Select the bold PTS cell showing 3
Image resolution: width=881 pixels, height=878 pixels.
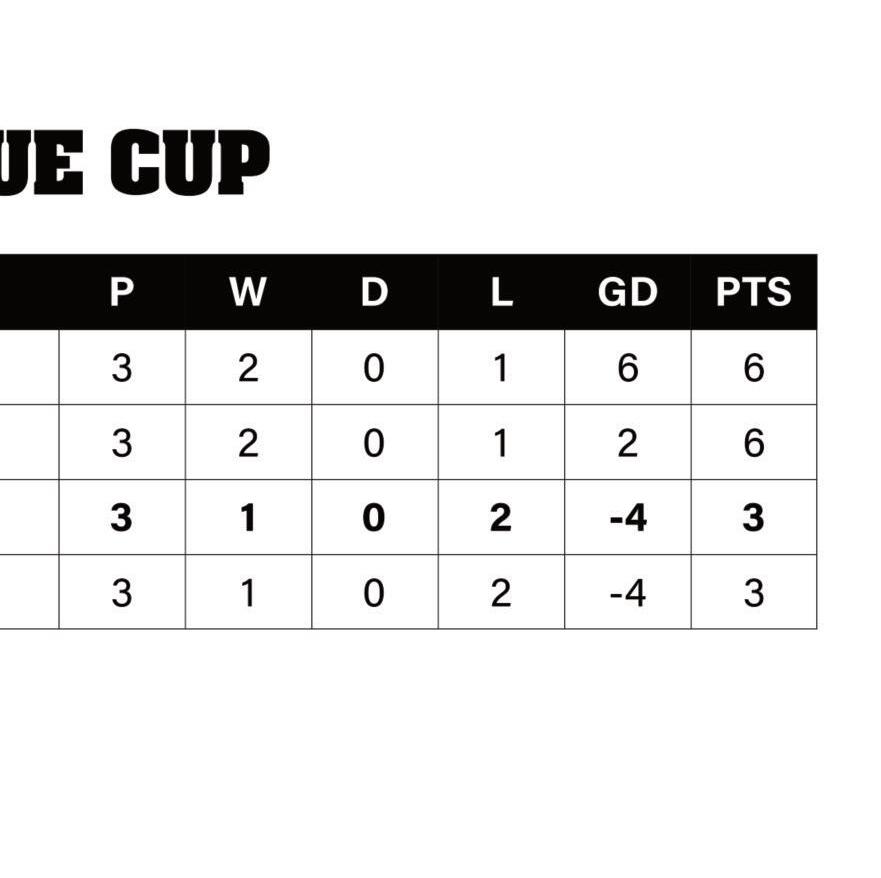pos(753,517)
